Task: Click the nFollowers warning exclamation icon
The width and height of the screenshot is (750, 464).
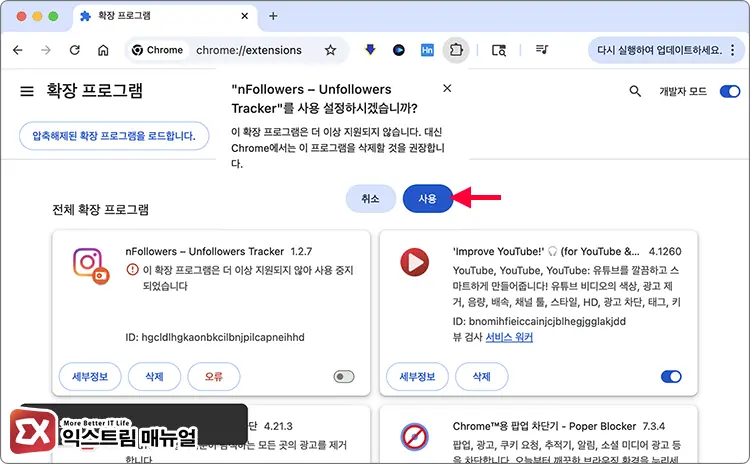Action: (x=132, y=270)
